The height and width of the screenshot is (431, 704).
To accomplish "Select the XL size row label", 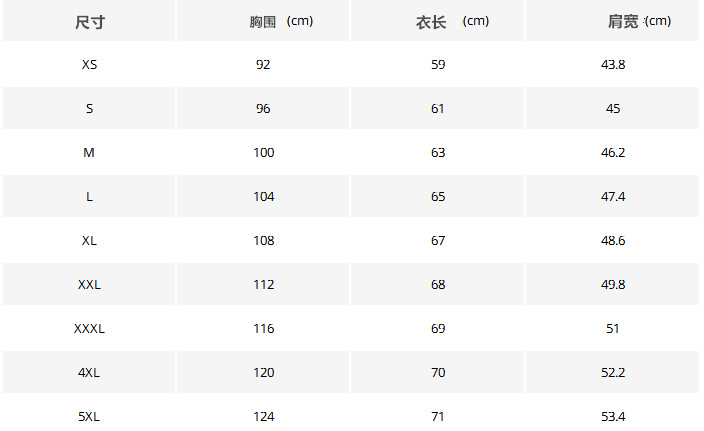I will tap(89, 240).
